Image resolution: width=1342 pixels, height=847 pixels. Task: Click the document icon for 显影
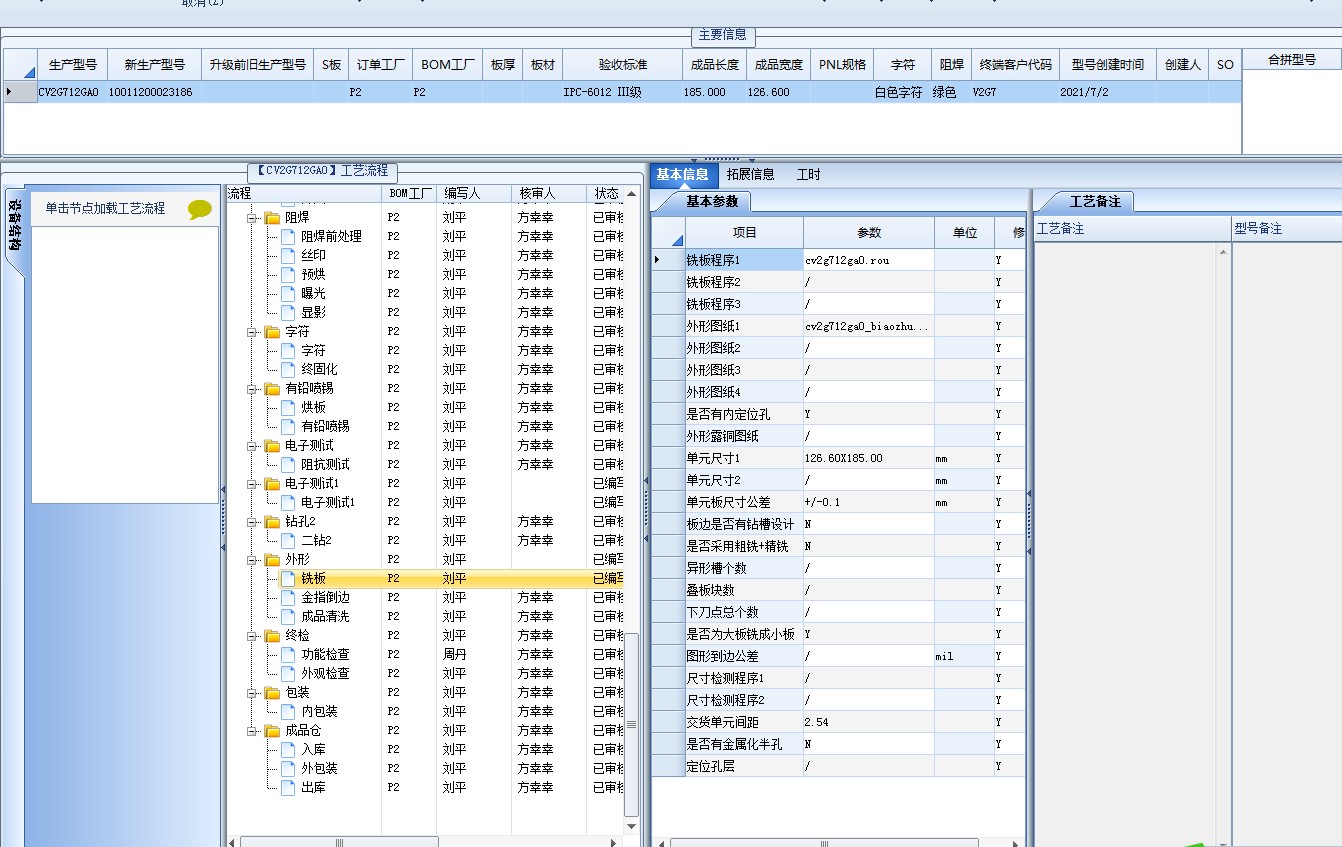click(289, 312)
